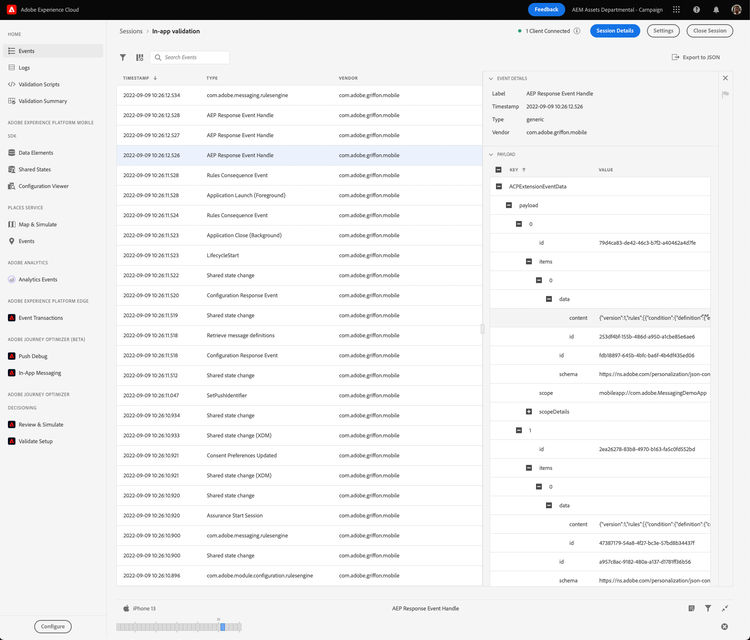Click the Apple device icon for iPhone 13
The width and height of the screenshot is (750, 640).
click(x=126, y=608)
